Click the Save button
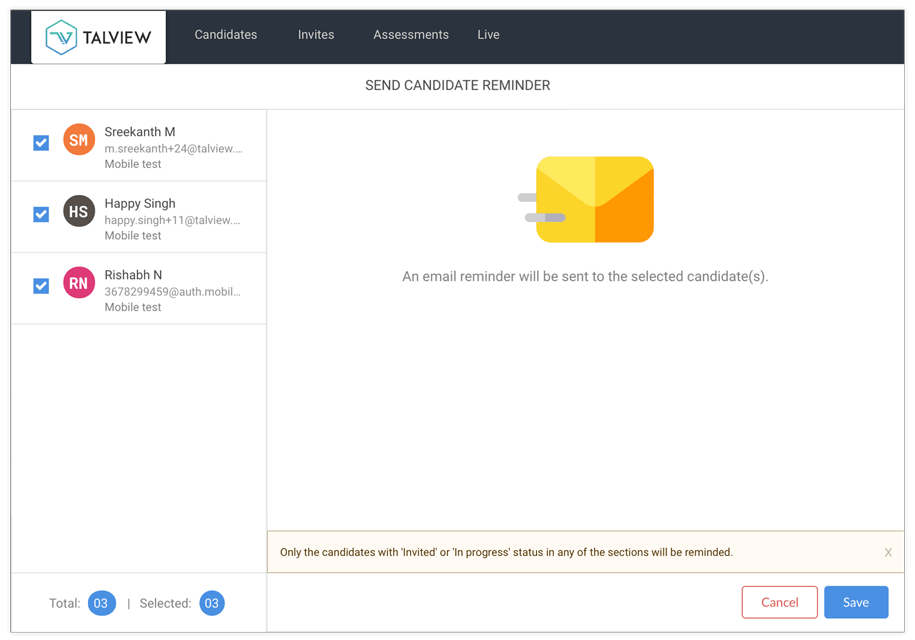The height and width of the screenshot is (640, 915). 856,602
